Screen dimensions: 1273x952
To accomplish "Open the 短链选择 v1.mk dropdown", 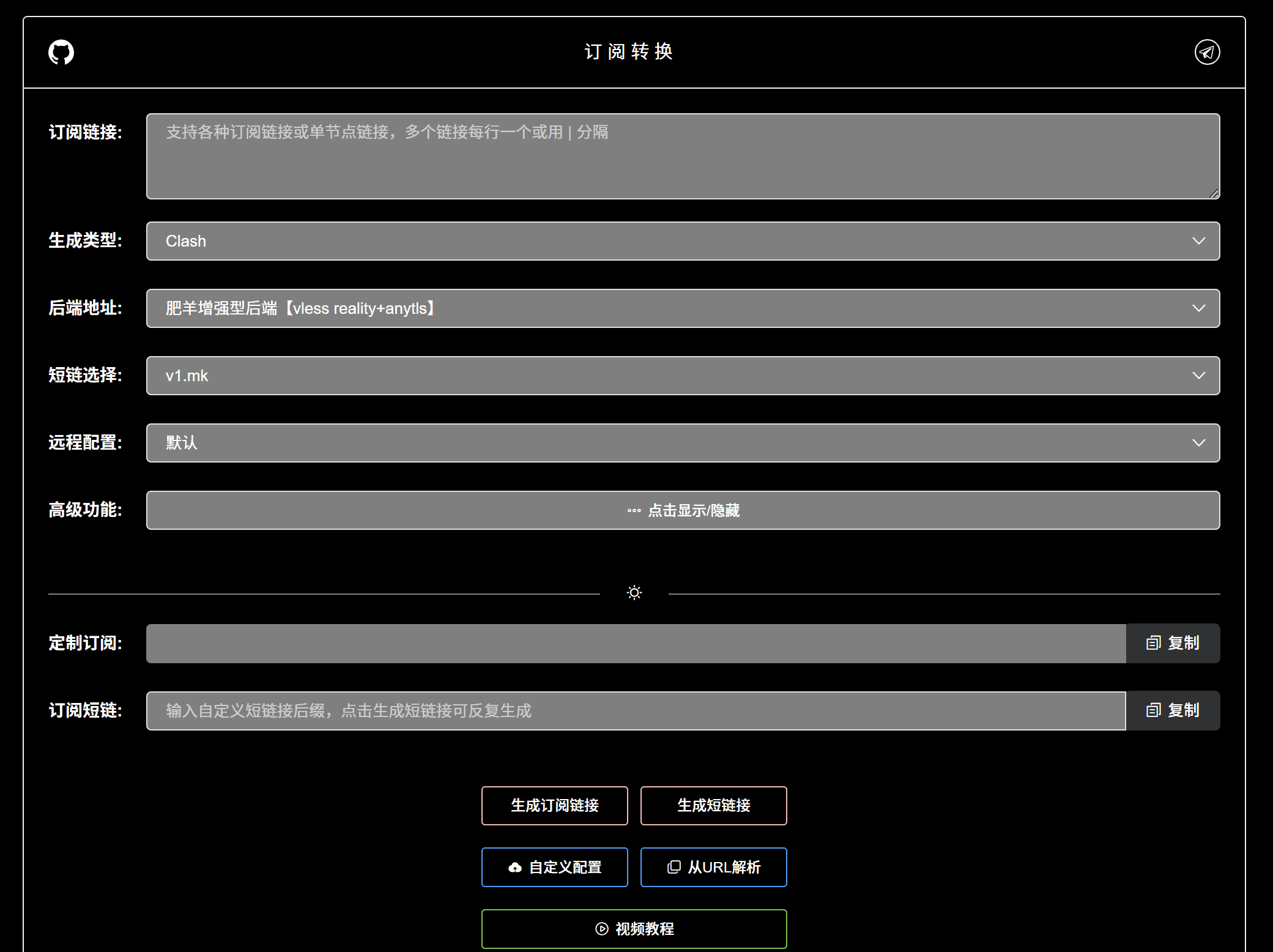I will pyautogui.click(x=683, y=376).
